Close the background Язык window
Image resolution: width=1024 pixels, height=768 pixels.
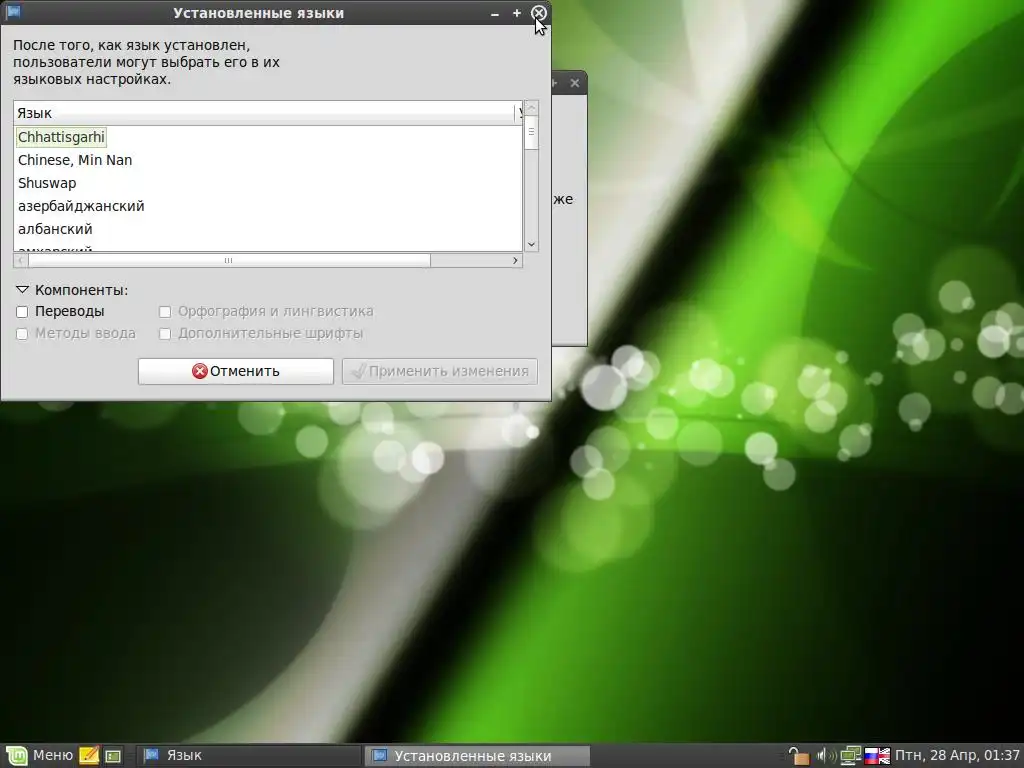(x=575, y=83)
